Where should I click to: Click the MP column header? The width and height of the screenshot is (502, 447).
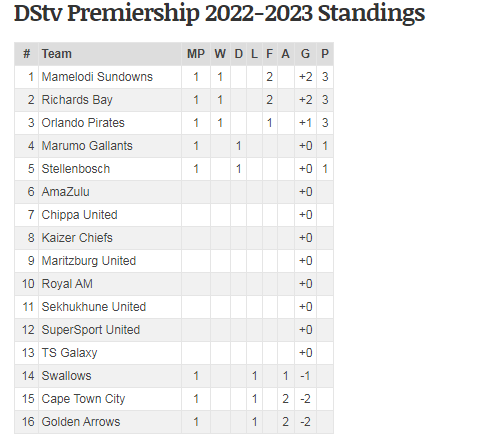click(x=196, y=54)
